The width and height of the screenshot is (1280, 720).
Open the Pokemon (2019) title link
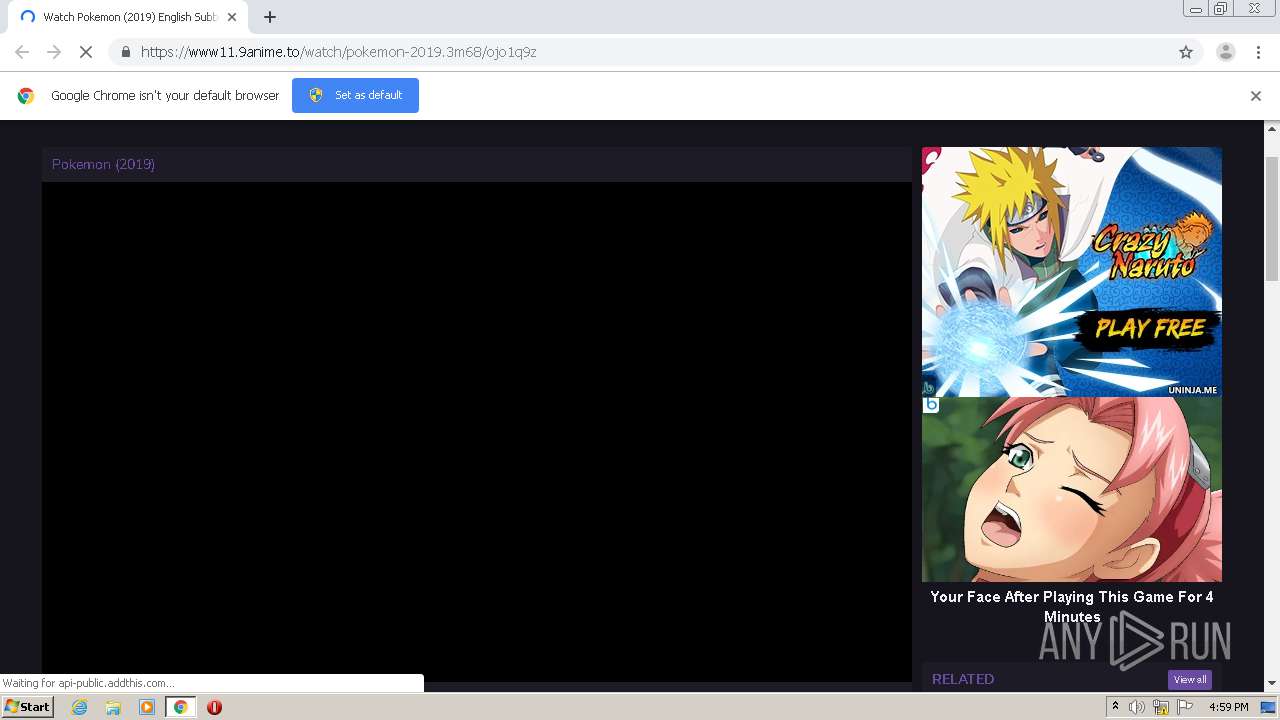103,164
